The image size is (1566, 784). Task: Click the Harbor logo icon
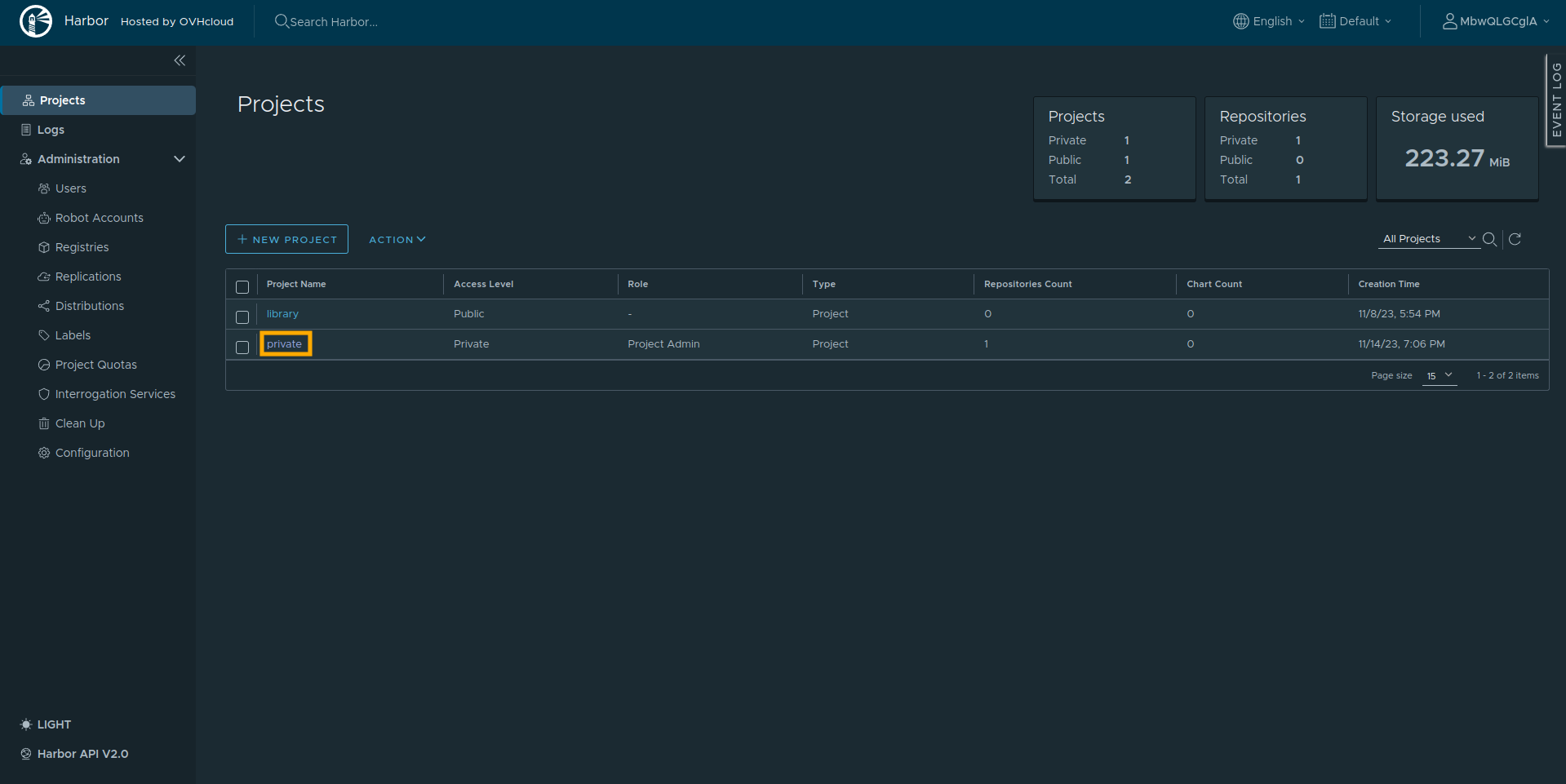[x=36, y=21]
